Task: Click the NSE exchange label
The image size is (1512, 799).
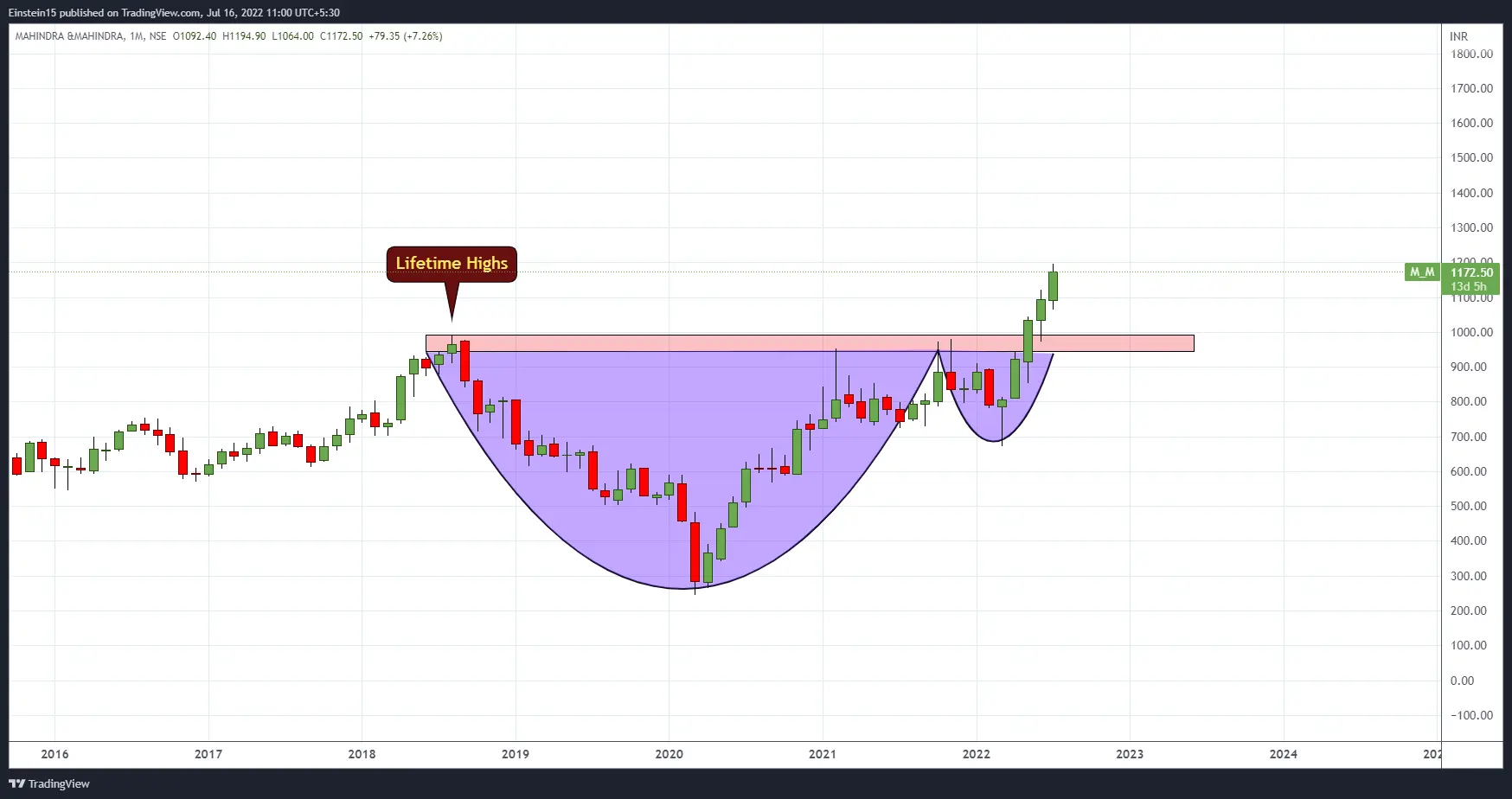Action: point(157,36)
